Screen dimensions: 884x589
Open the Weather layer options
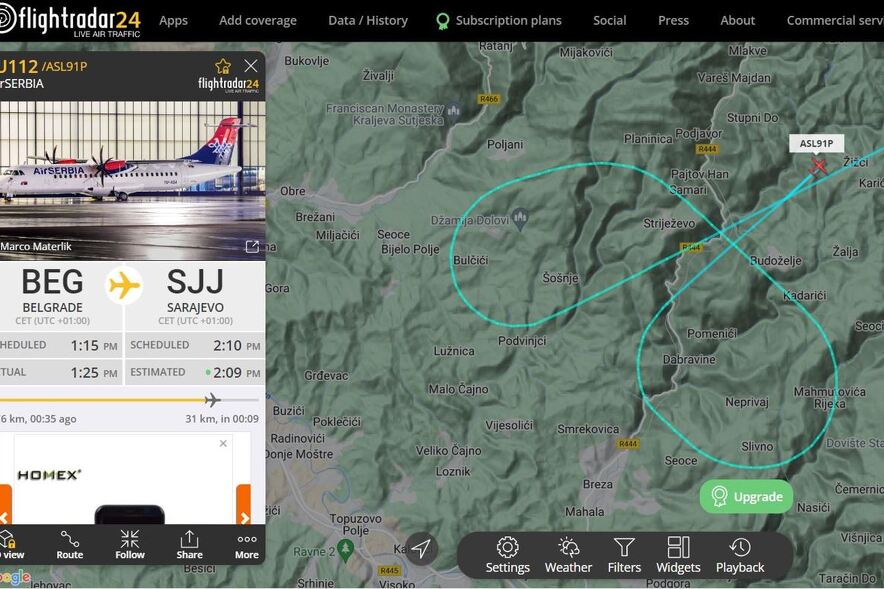568,555
